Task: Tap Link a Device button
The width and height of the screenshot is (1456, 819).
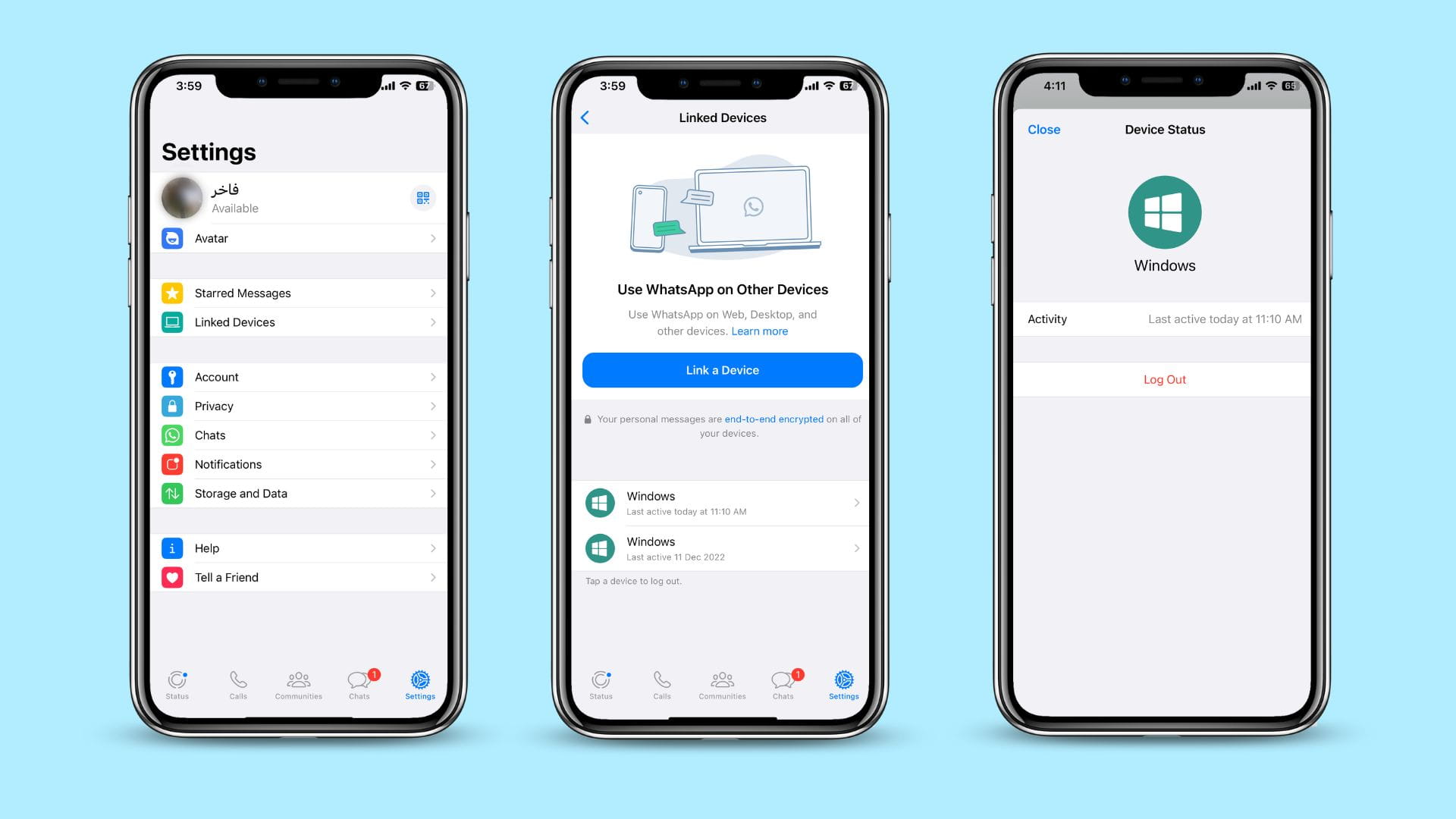Action: tap(722, 370)
